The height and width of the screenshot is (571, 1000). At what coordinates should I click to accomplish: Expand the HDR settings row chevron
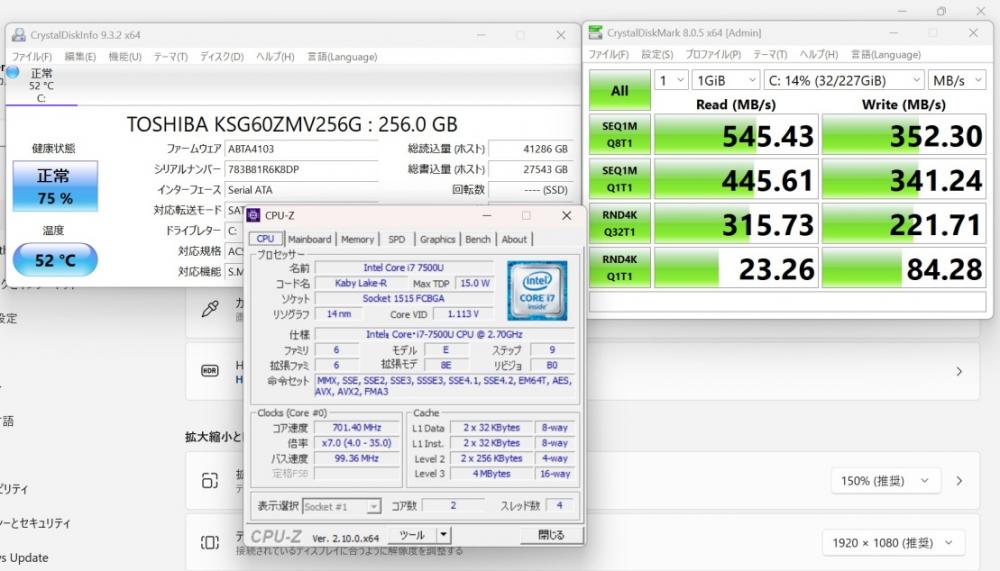click(x=959, y=371)
